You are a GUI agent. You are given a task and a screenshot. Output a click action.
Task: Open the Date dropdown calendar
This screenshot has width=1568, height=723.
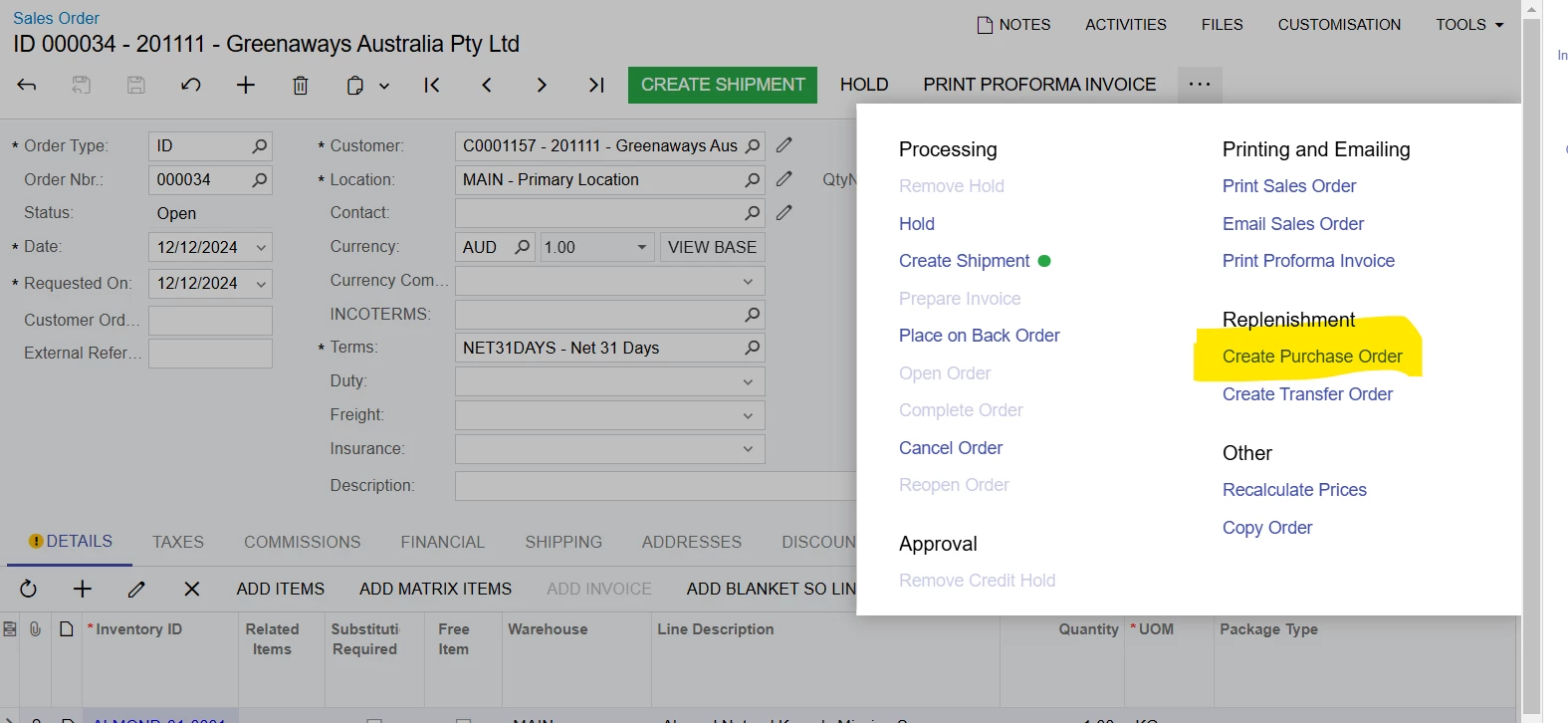pos(261,247)
